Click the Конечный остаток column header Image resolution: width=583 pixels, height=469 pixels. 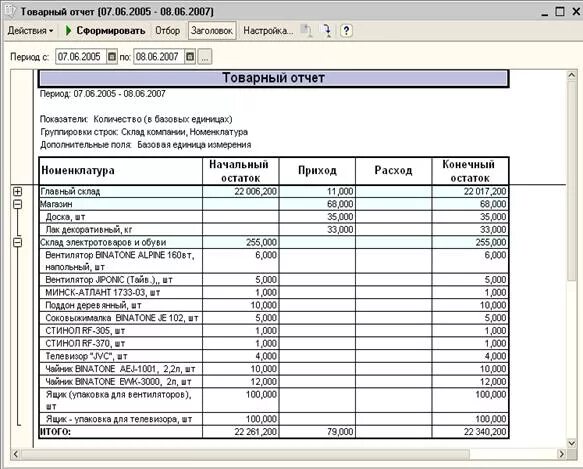(x=470, y=171)
